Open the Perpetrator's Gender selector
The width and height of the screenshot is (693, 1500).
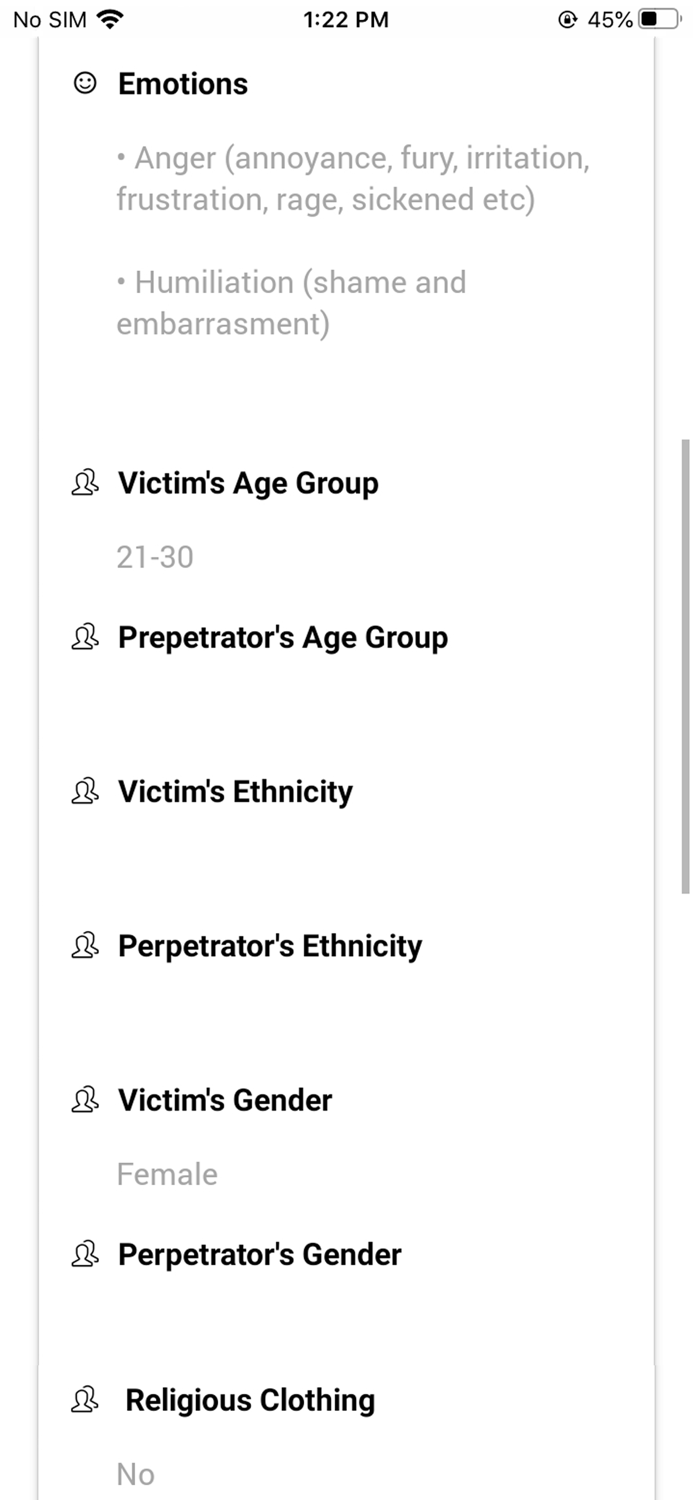[x=259, y=1254]
